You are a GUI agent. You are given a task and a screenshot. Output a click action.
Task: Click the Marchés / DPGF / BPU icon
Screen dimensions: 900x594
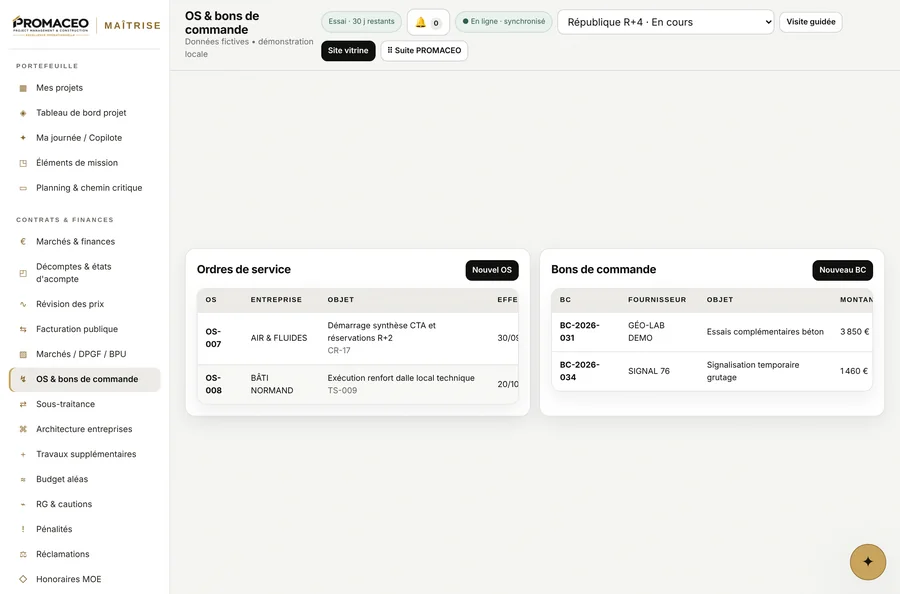click(x=23, y=354)
